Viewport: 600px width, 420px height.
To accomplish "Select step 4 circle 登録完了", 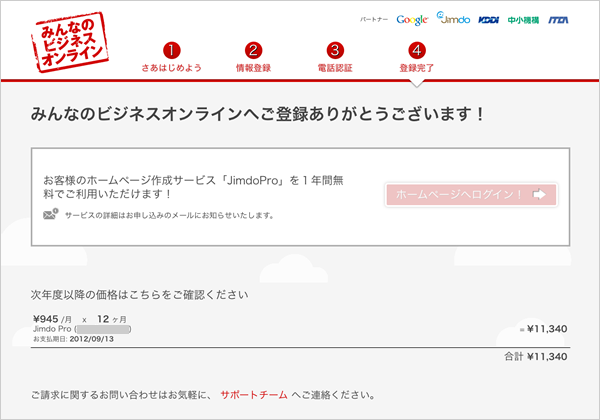I will point(417,50).
